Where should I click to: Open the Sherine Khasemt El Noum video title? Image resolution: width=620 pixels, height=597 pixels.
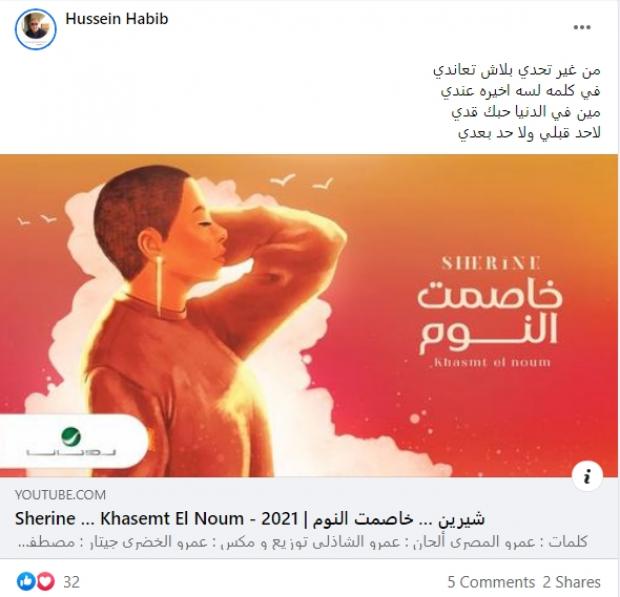point(250,518)
